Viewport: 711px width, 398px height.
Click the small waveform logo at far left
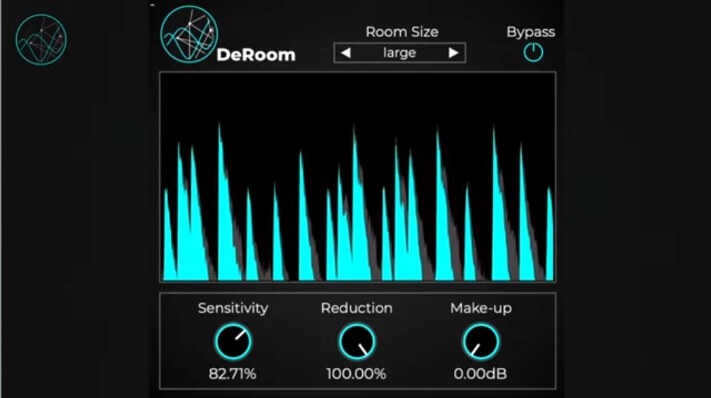[41, 40]
